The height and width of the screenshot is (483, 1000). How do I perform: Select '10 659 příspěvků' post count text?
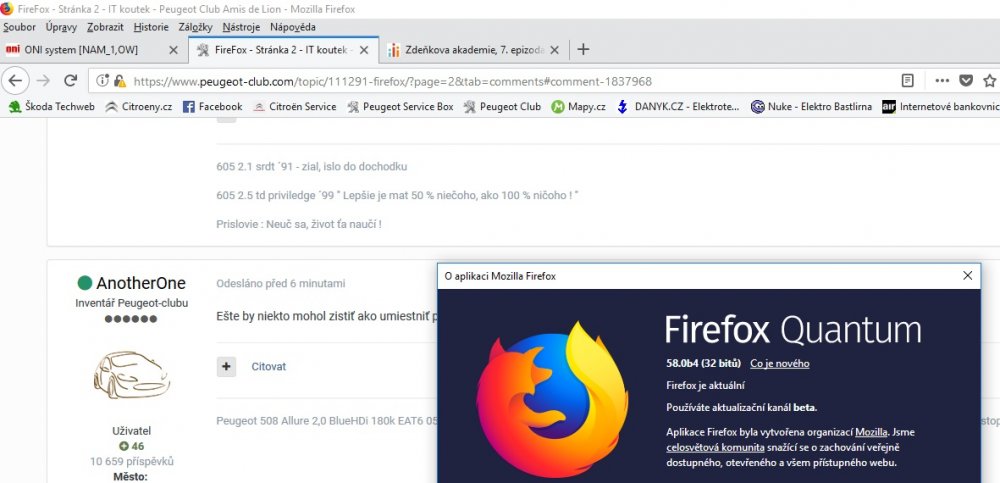coord(131,461)
